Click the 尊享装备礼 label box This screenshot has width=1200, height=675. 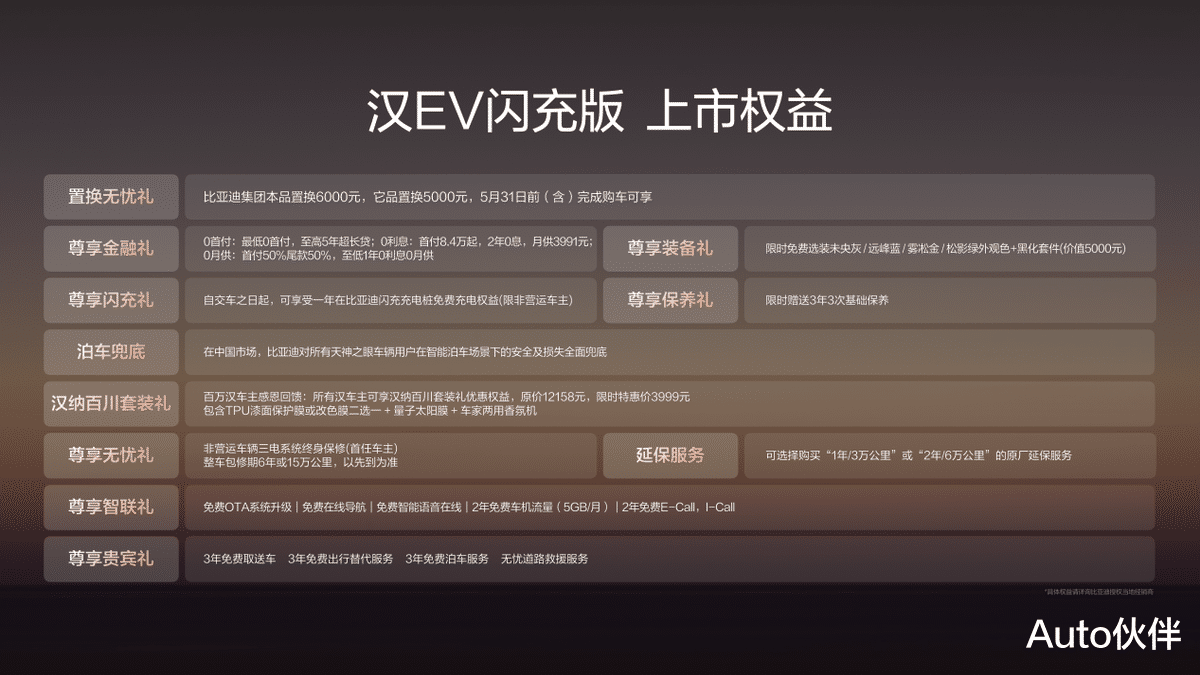coord(670,249)
